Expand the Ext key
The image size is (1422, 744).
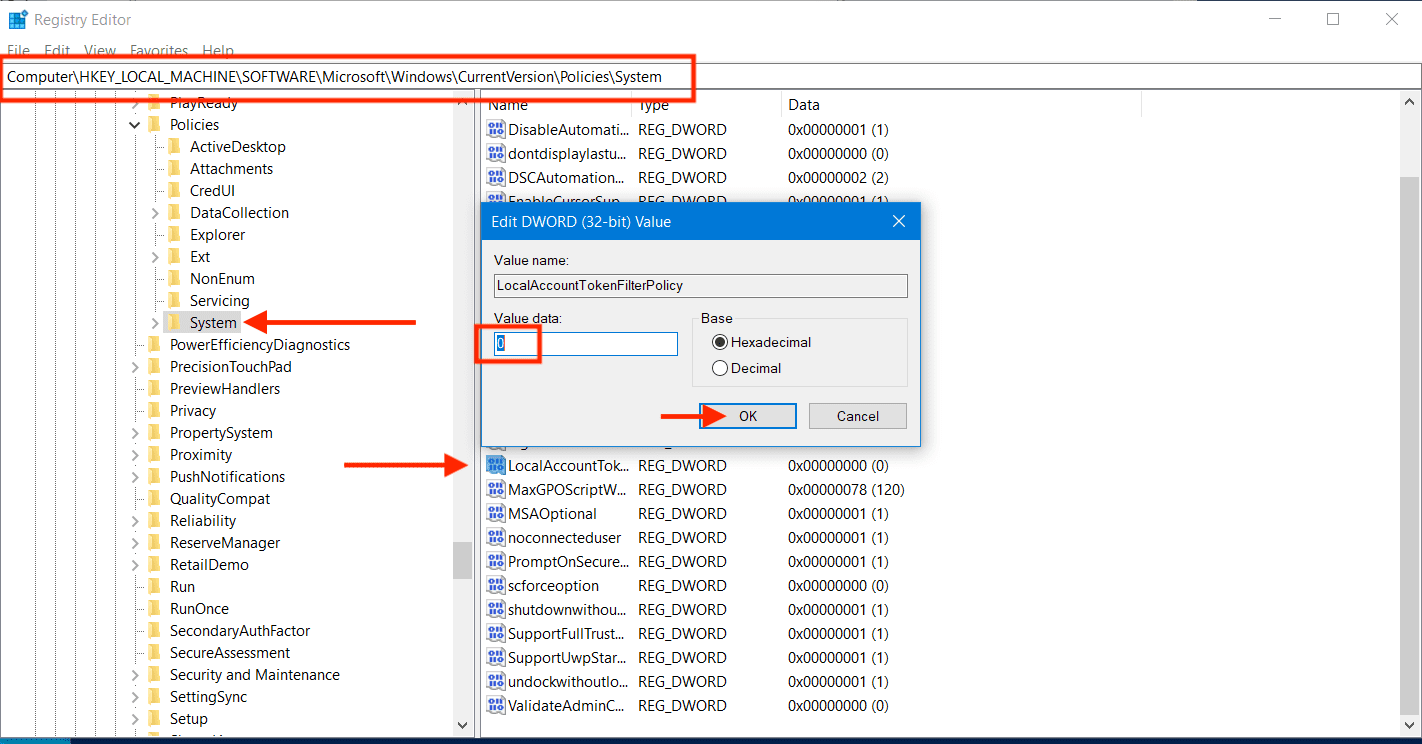(155, 257)
